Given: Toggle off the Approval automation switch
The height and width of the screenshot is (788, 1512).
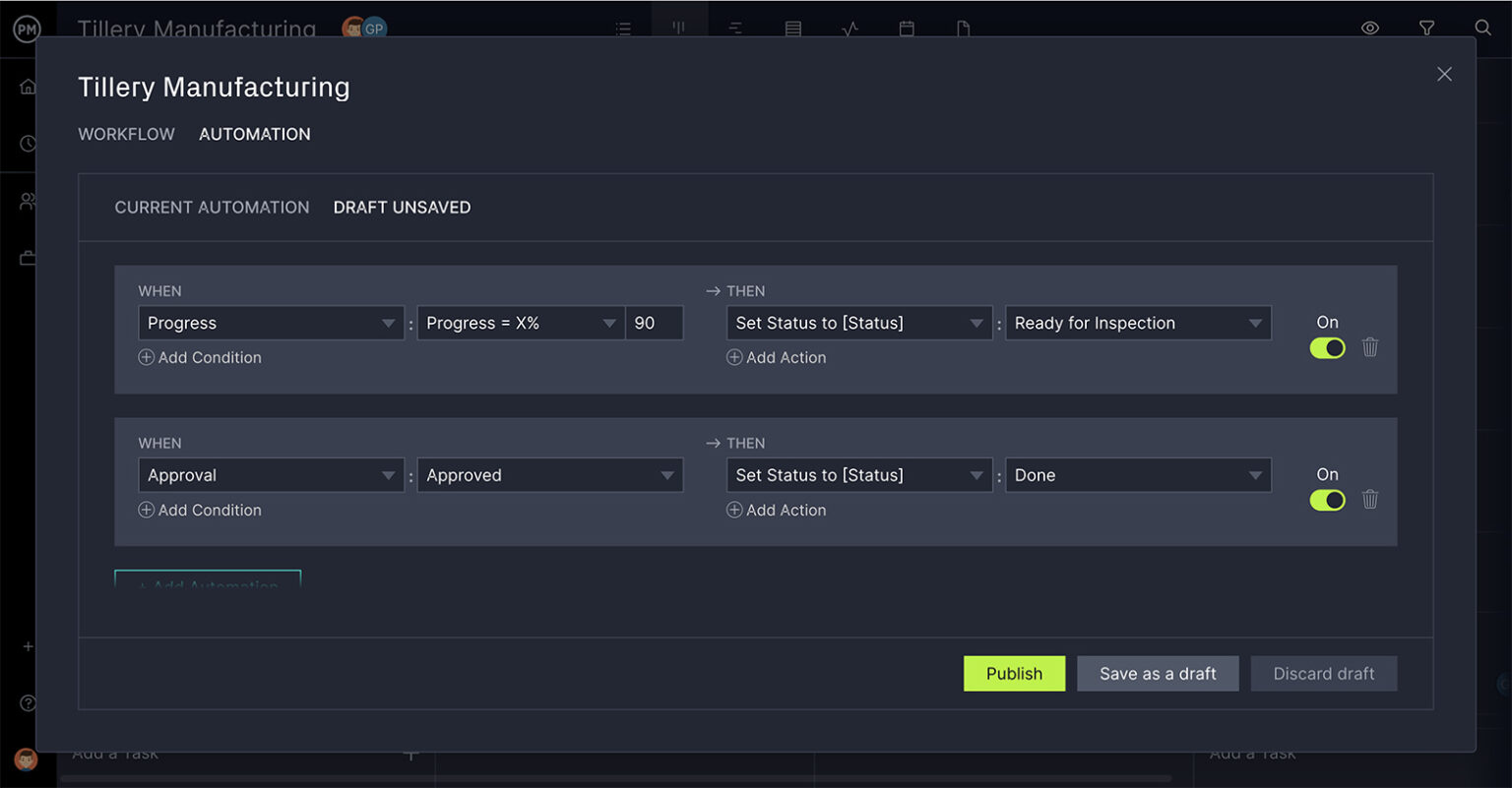Looking at the screenshot, I should [1327, 500].
